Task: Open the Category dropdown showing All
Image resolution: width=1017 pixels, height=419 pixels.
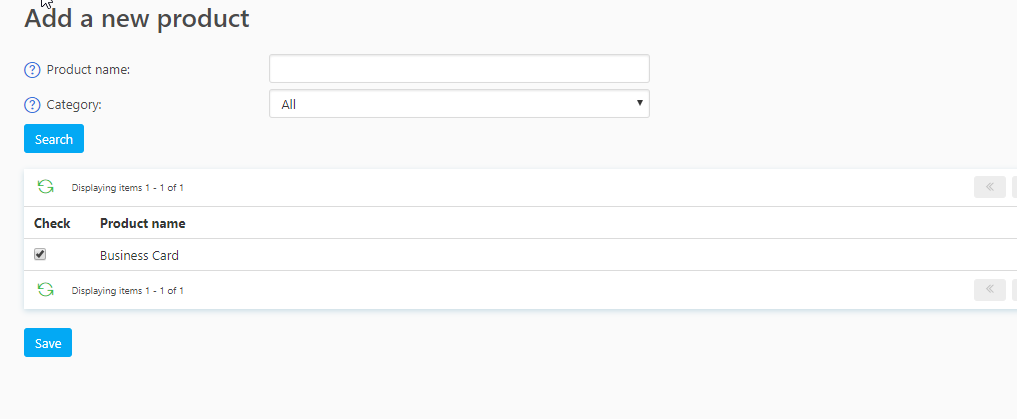Action: coord(459,104)
